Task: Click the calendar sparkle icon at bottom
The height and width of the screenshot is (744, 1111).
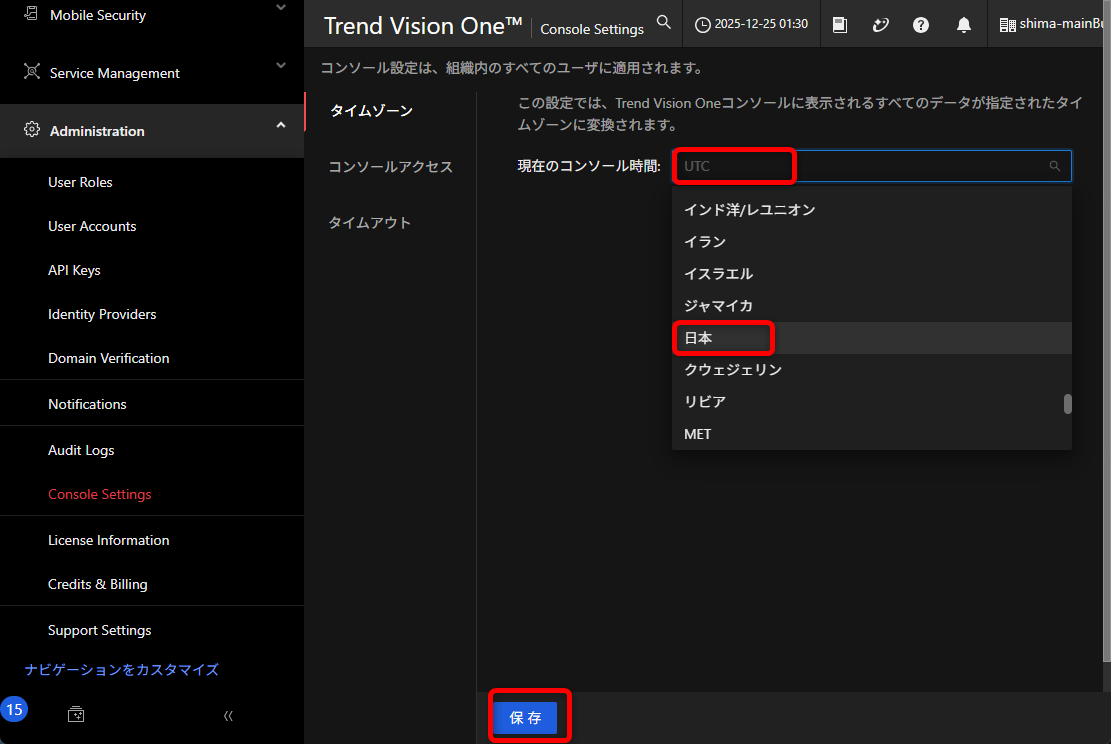Action: click(x=76, y=714)
